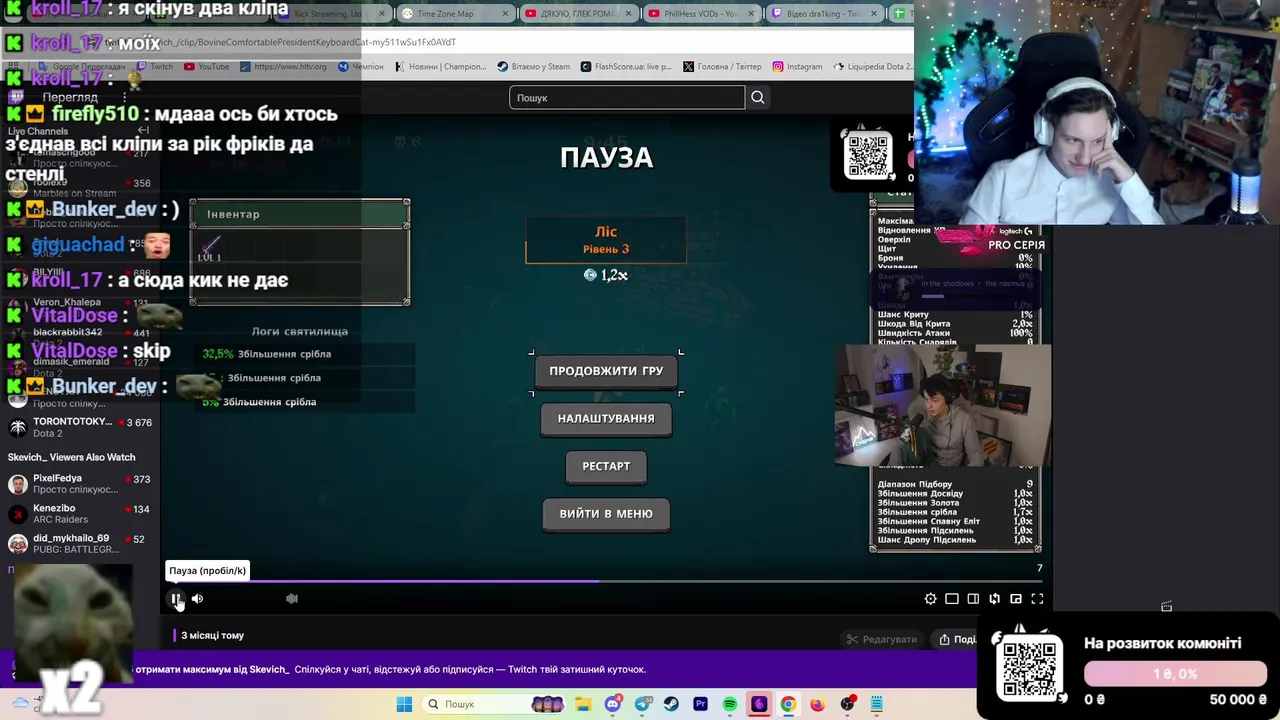
Task: Open the video player settings gear
Action: pyautogui.click(x=931, y=599)
